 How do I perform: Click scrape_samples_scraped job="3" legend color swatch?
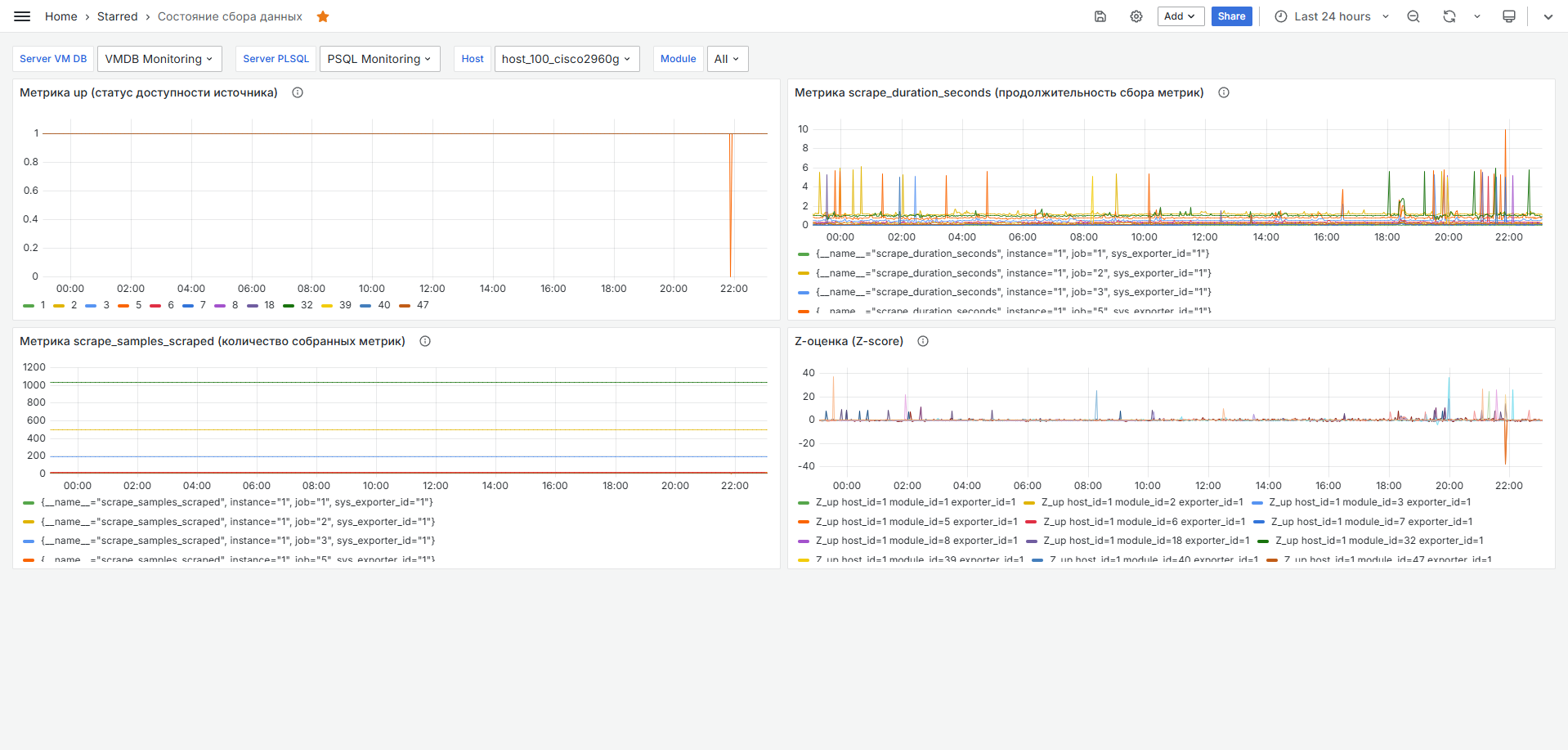pos(29,541)
